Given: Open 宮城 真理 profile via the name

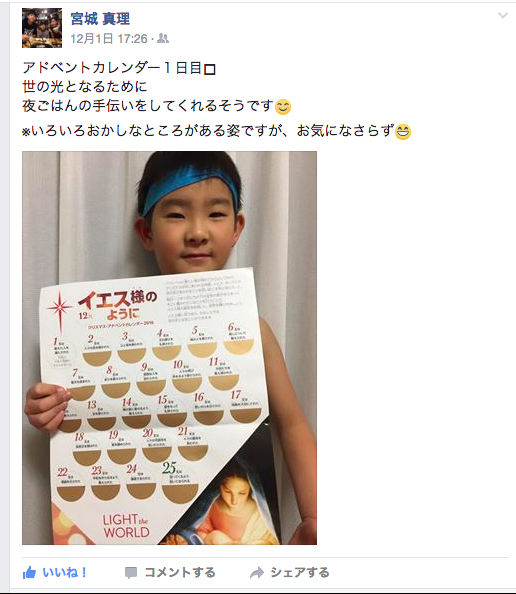Looking at the screenshot, I should [x=100, y=19].
